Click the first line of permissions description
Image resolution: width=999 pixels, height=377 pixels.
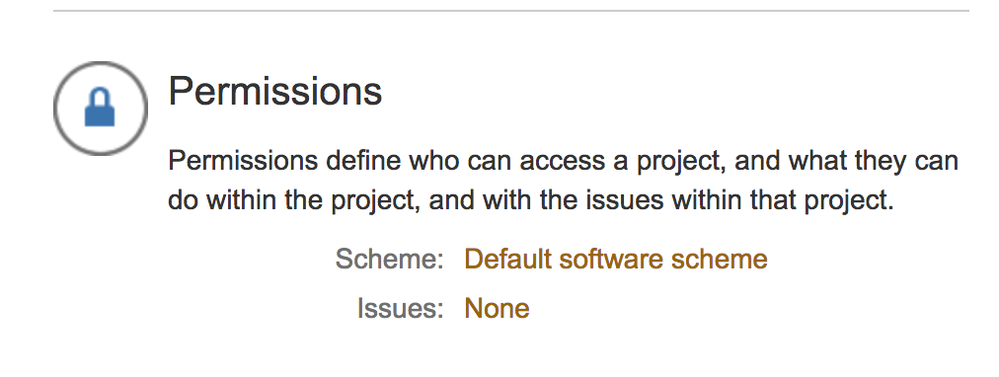[563, 160]
